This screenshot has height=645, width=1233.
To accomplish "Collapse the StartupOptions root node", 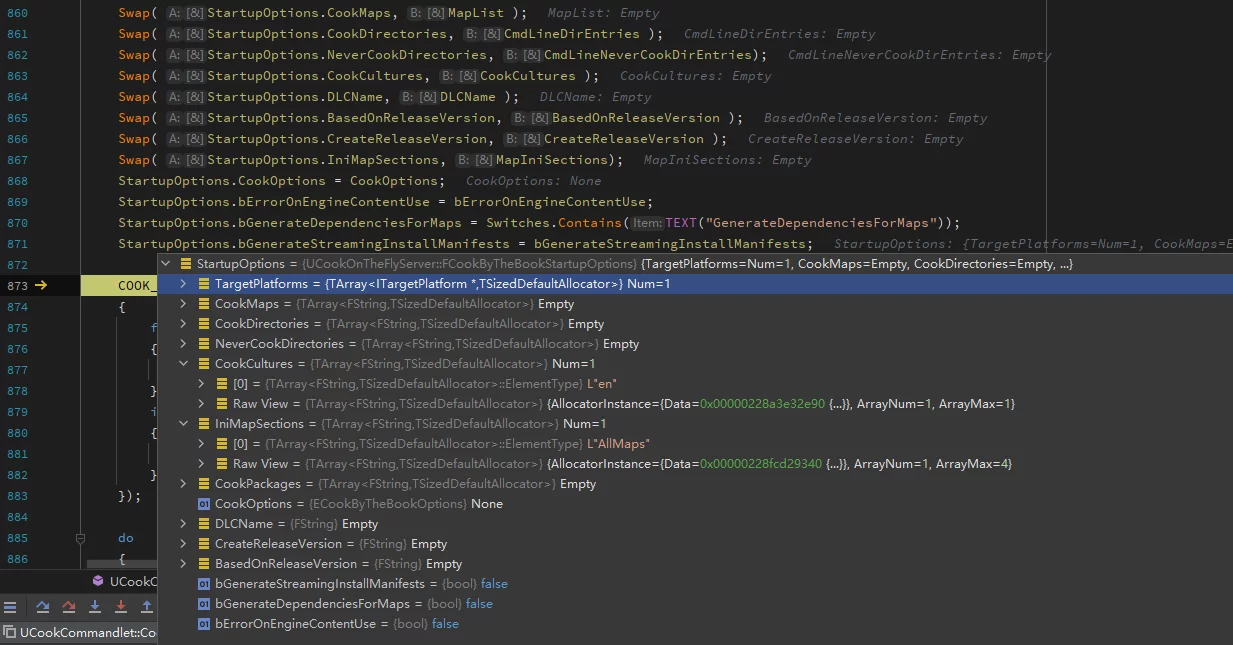I will point(166,264).
